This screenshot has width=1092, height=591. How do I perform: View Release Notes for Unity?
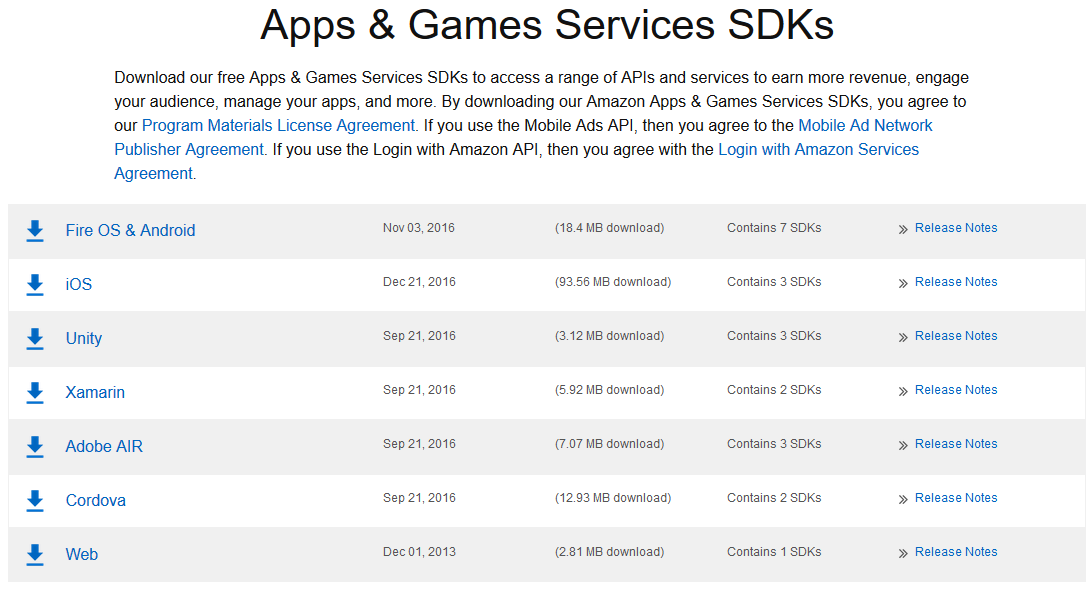(956, 336)
